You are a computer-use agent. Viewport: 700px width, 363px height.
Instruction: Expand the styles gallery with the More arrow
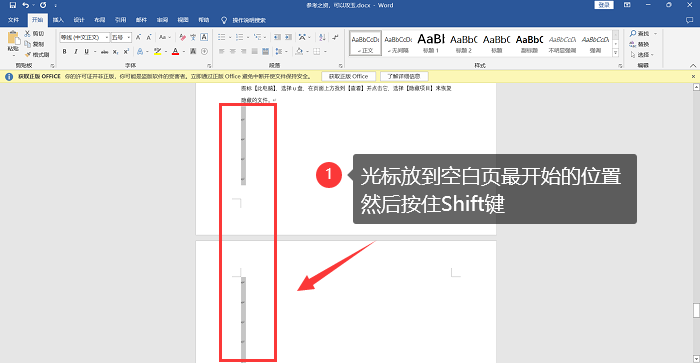[615, 52]
